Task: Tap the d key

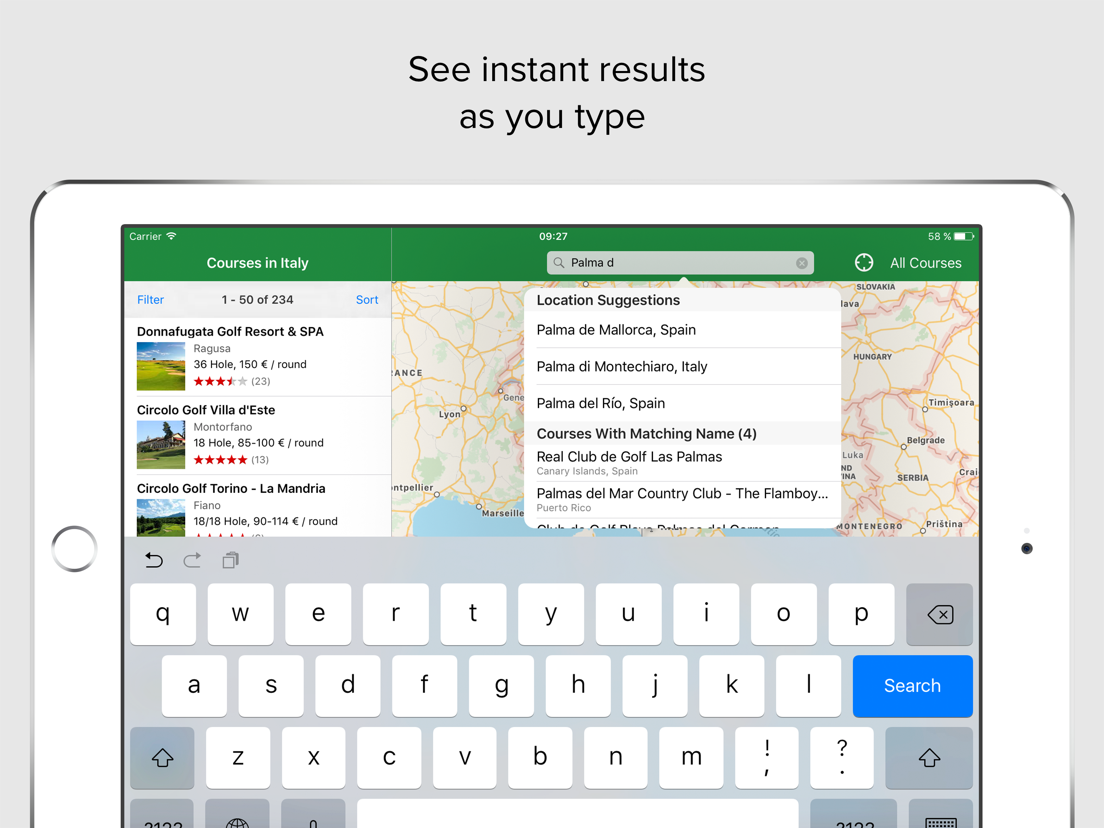Action: point(348,686)
